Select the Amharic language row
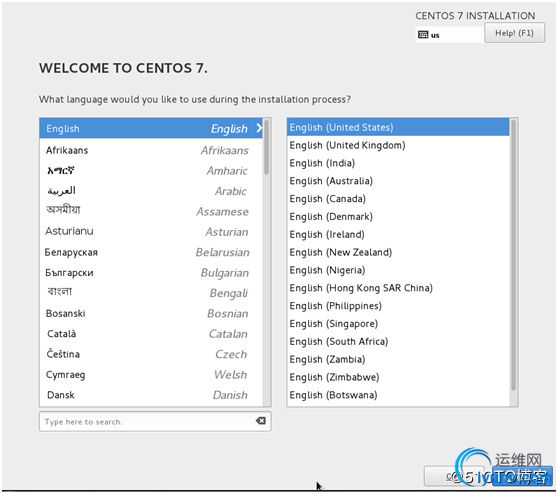Screen dimensions: 558x494 pyautogui.click(x=151, y=171)
